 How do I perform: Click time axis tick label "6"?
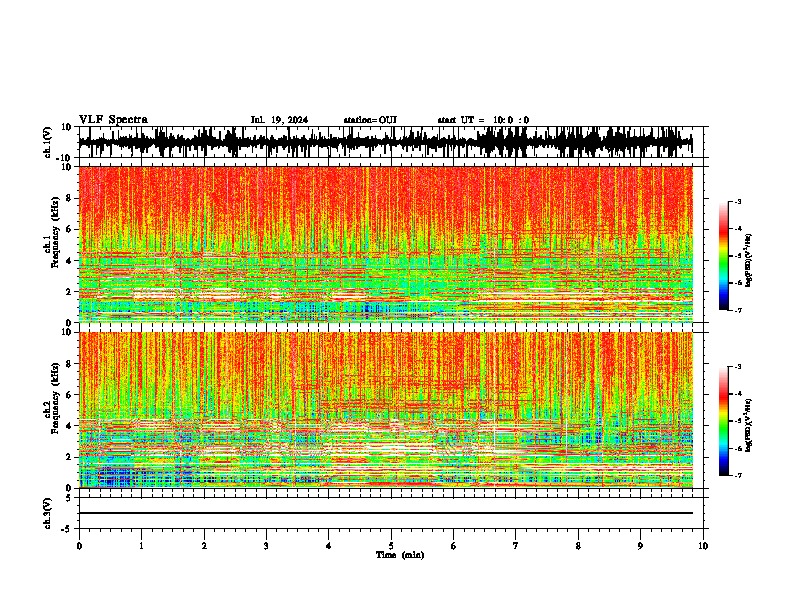pos(453,546)
